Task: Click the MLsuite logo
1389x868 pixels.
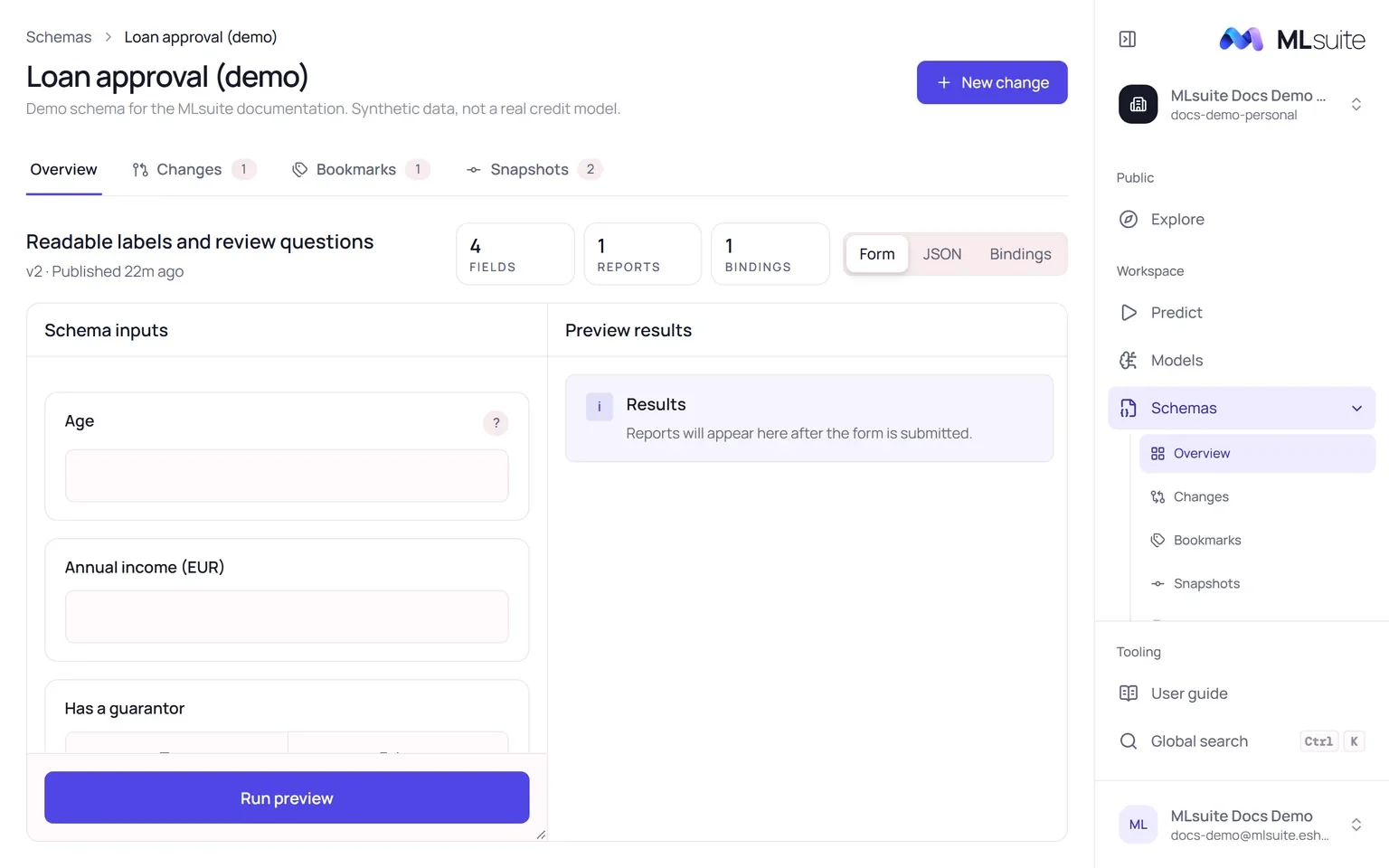Action: [1291, 39]
